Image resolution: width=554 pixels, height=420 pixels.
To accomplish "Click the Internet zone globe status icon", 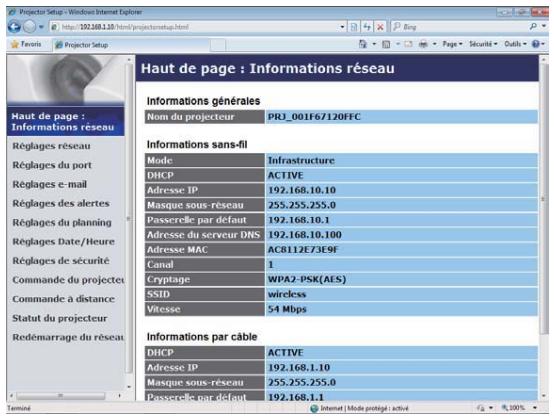I will coord(314,408).
